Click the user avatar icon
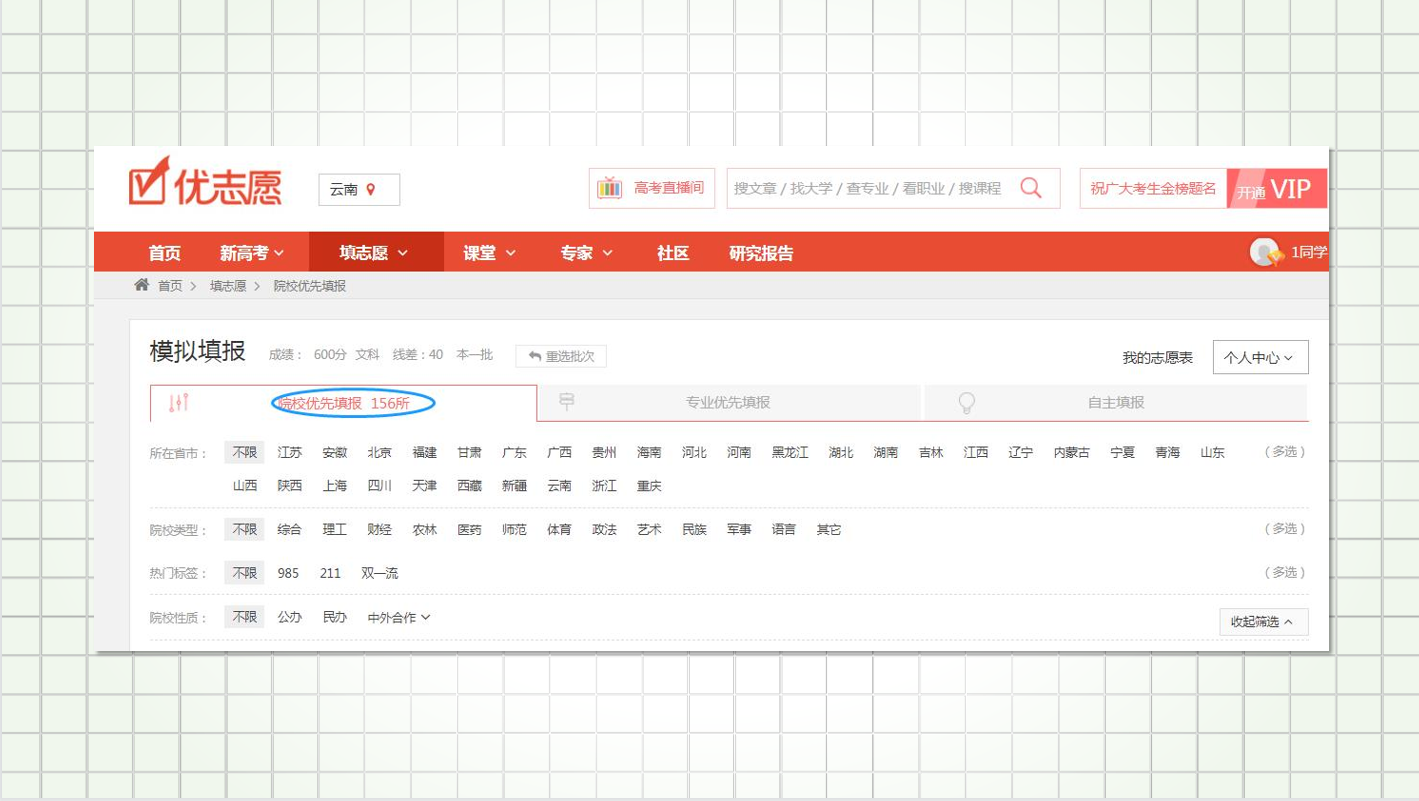This screenshot has width=1419, height=801. coord(1266,252)
